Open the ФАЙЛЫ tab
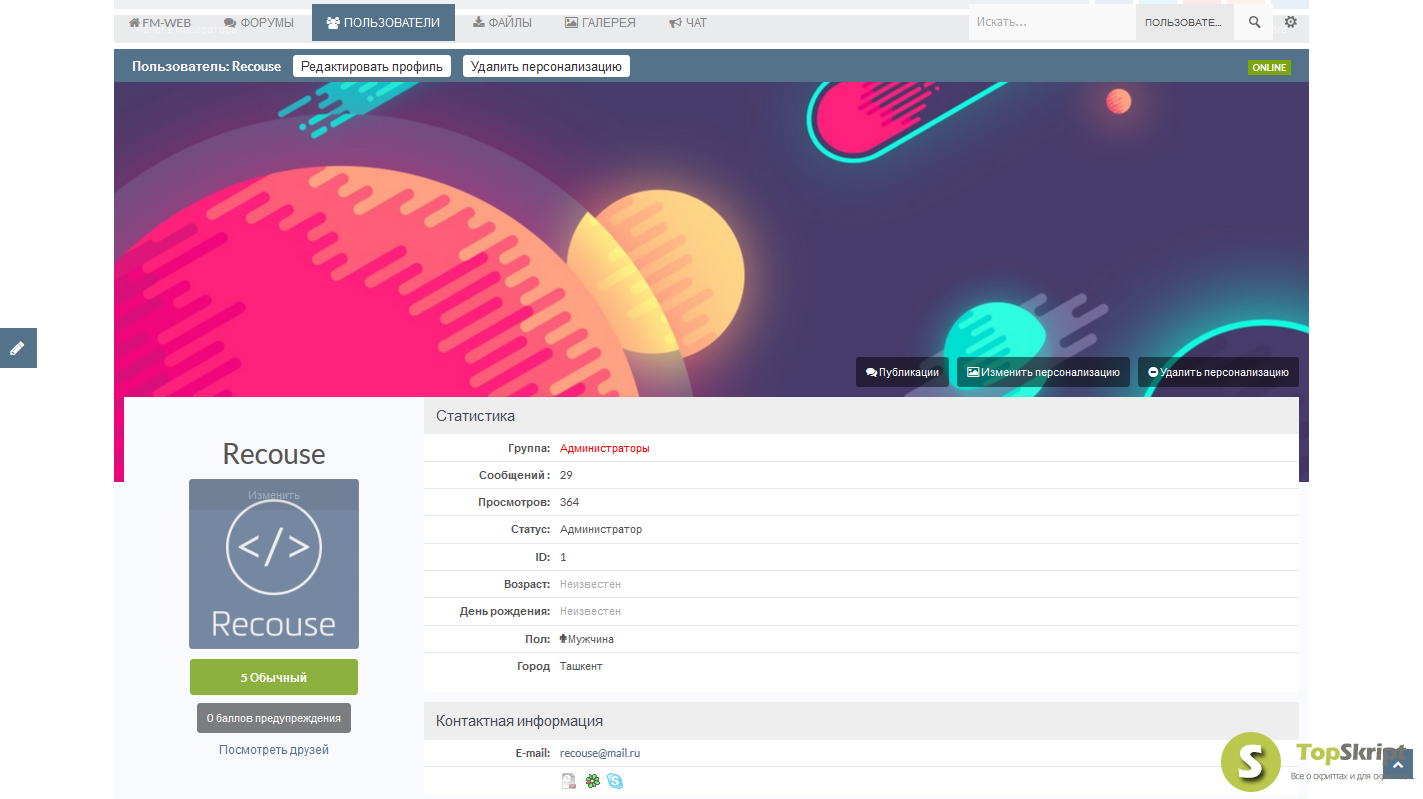Image resolution: width=1423 pixels, height=799 pixels. click(x=502, y=22)
